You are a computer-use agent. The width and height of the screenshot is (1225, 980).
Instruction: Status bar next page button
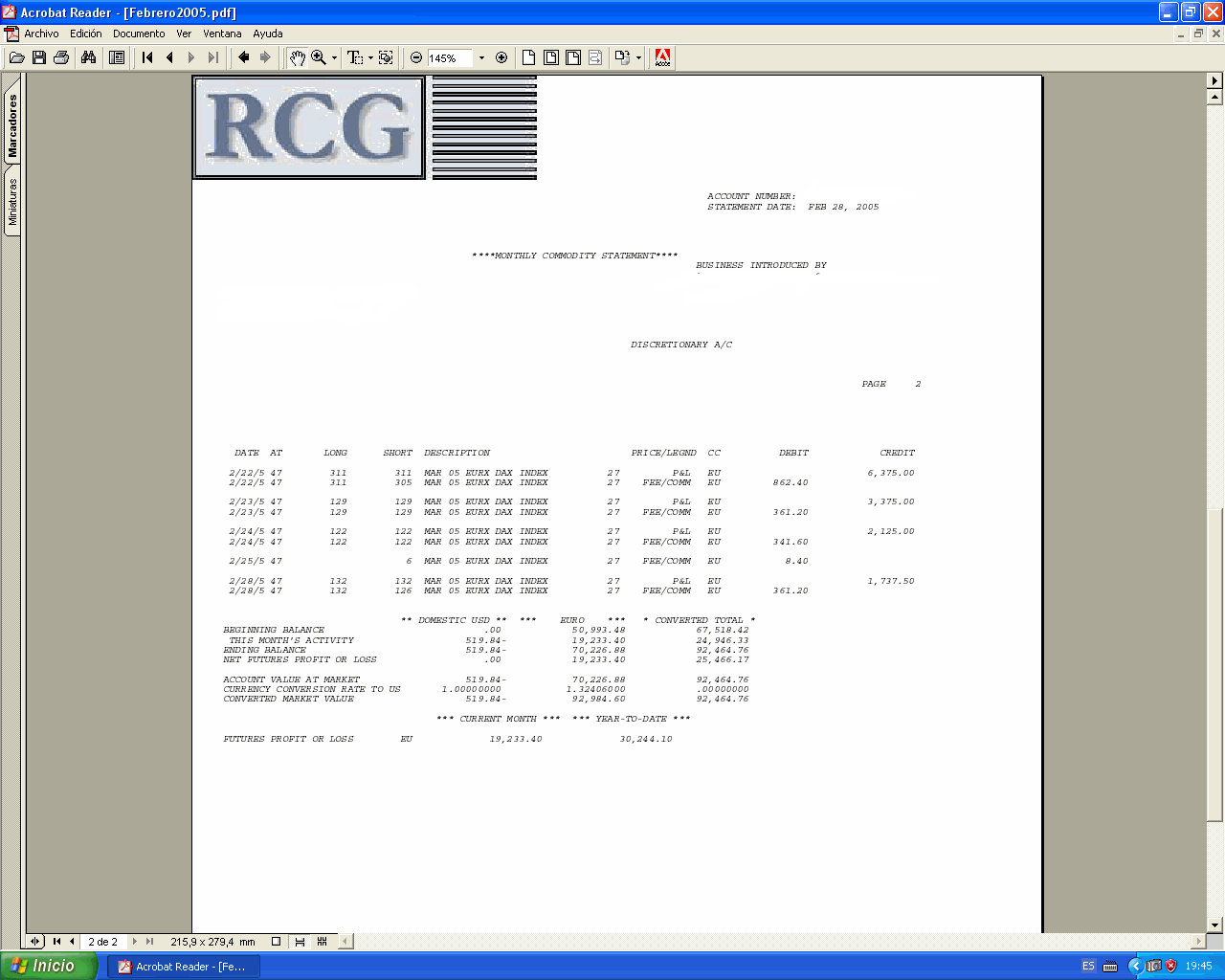coord(135,942)
